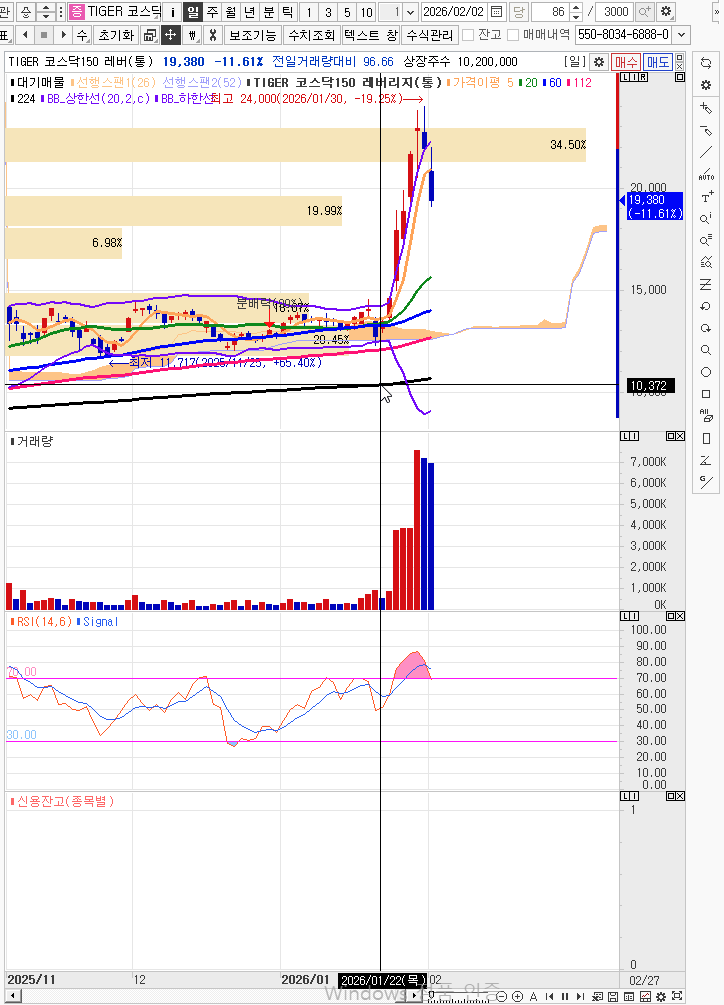This screenshot has height=1005, width=724.
Task: Open the account number dropdown
Action: tap(682, 35)
